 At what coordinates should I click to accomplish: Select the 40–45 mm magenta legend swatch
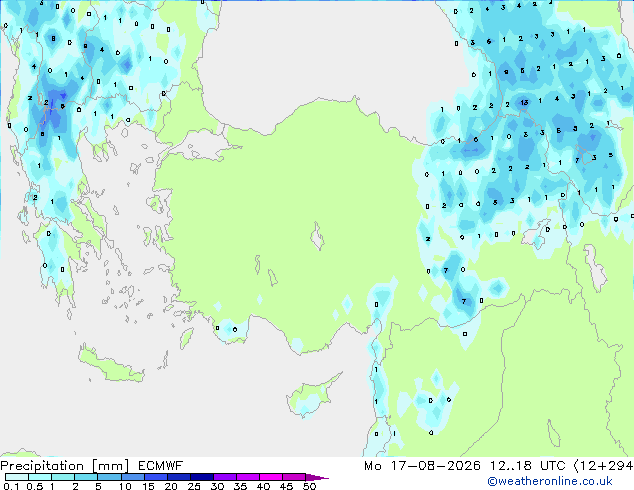(x=271, y=477)
